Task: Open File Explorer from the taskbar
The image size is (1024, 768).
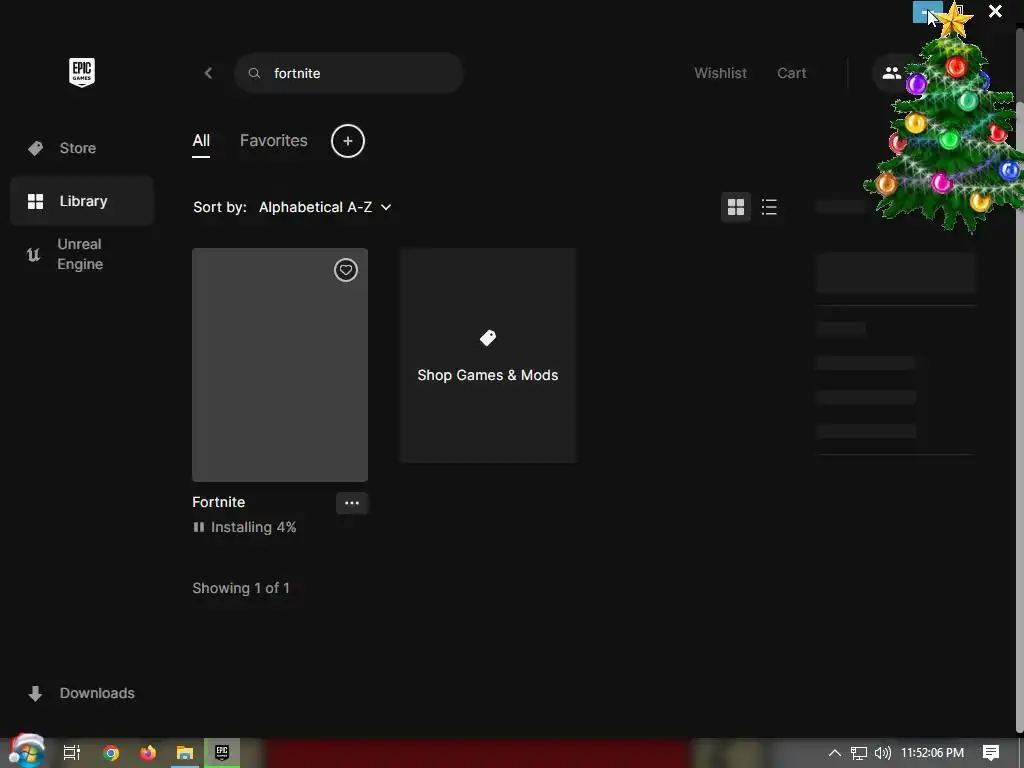Action: point(185,753)
